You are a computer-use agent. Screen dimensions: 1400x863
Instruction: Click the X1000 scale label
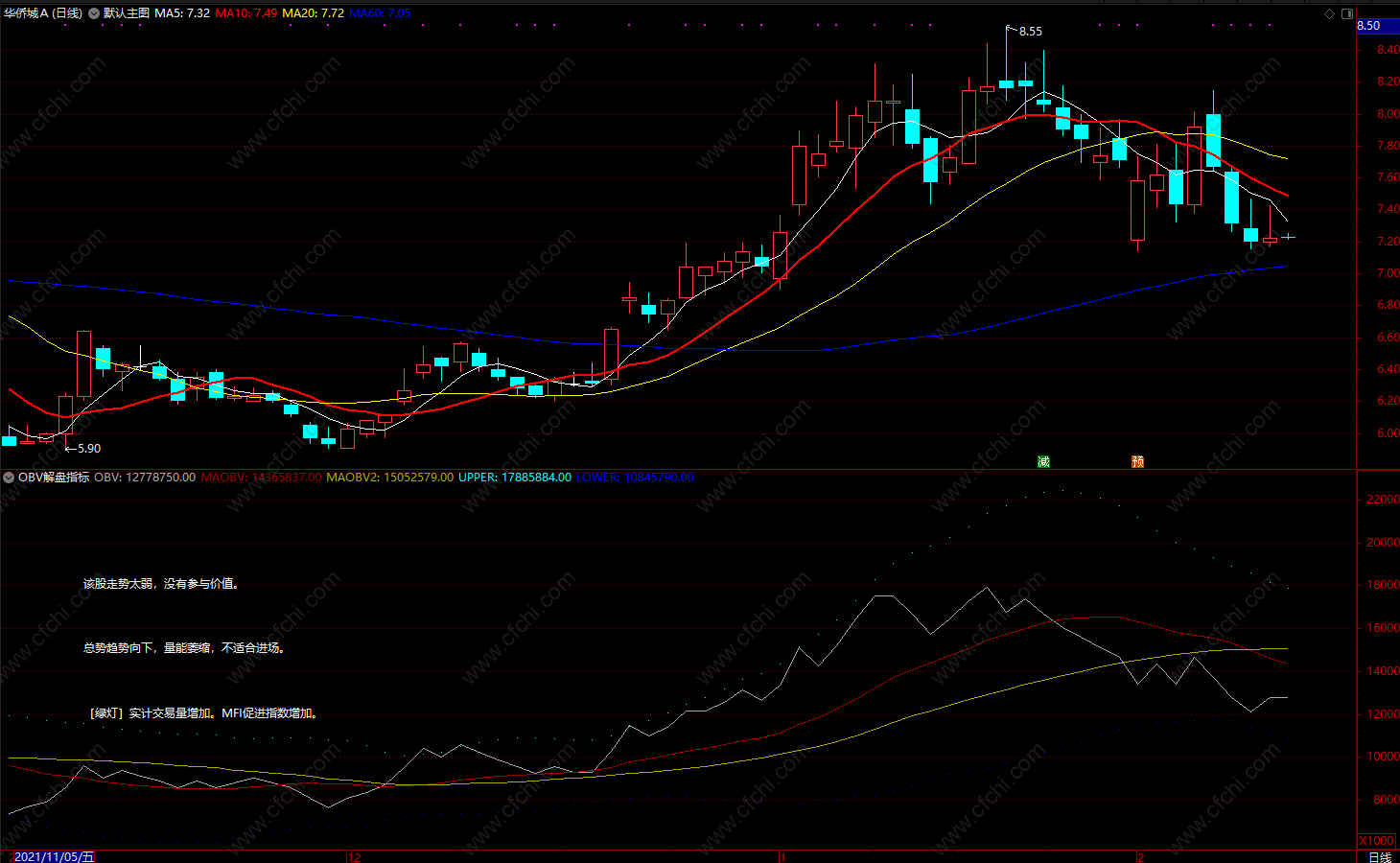1377,841
